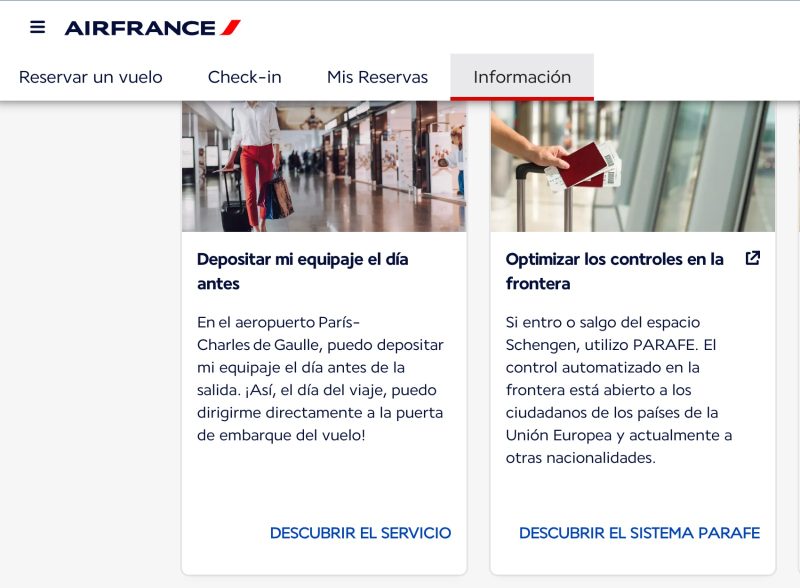Follow the DESCUBRIR EL SISTEMA PARAFE link
This screenshot has height=588, width=800.
pos(639,533)
